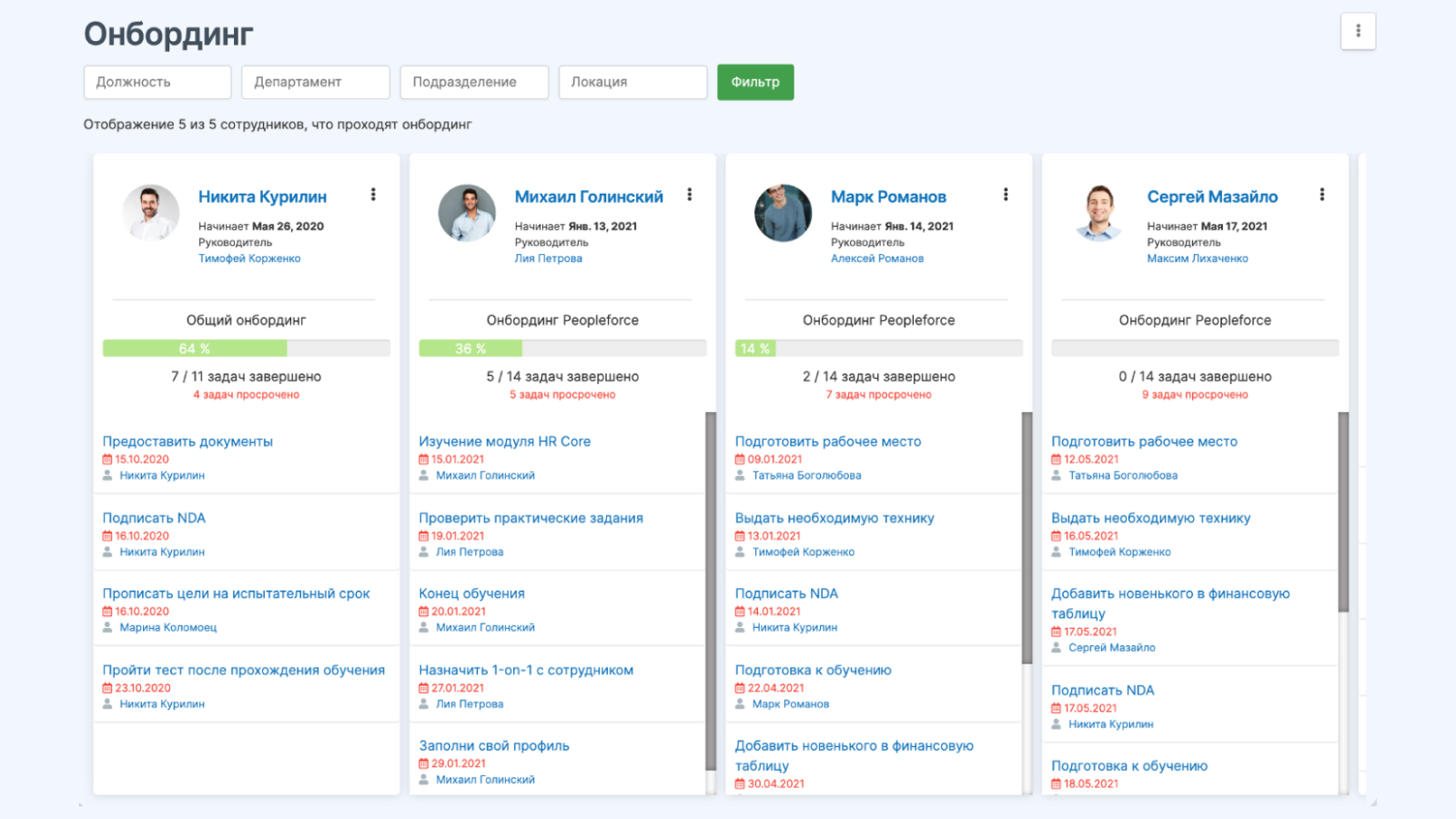Click assignee Марина Коломоец
The height and width of the screenshot is (819, 1456).
coord(168,628)
